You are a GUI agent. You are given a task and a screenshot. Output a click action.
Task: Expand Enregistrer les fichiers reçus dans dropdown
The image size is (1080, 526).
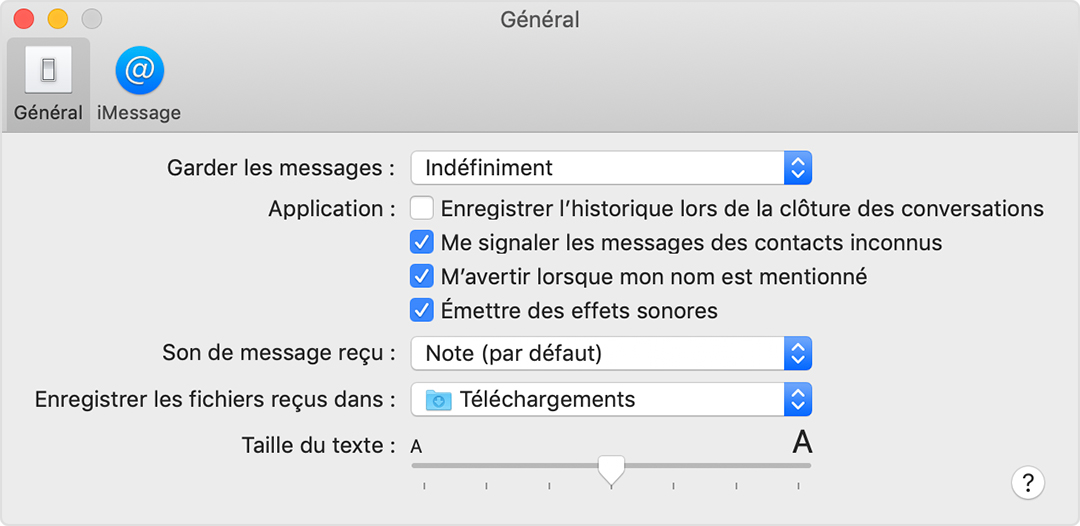pos(611,400)
